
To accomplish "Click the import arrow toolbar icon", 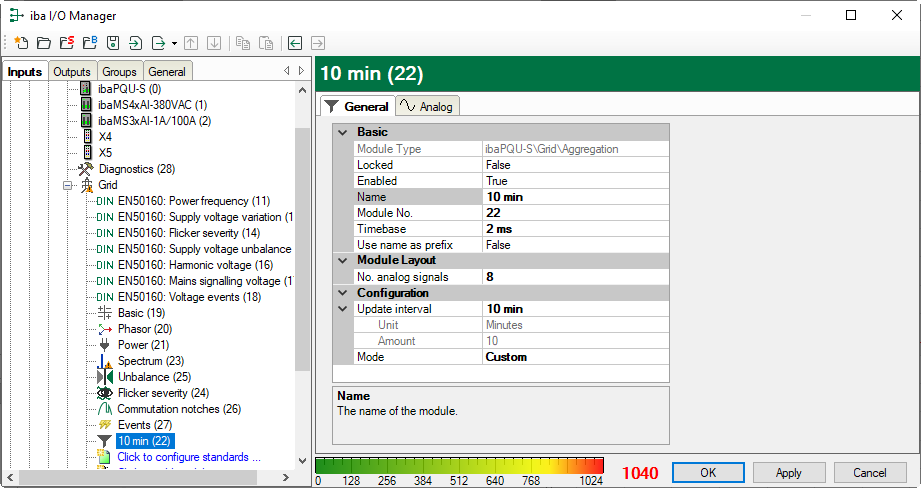I will coord(135,43).
